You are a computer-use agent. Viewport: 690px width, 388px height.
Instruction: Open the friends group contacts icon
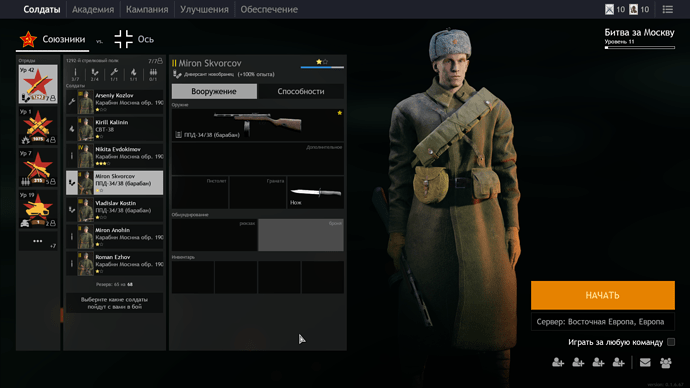(x=666, y=362)
